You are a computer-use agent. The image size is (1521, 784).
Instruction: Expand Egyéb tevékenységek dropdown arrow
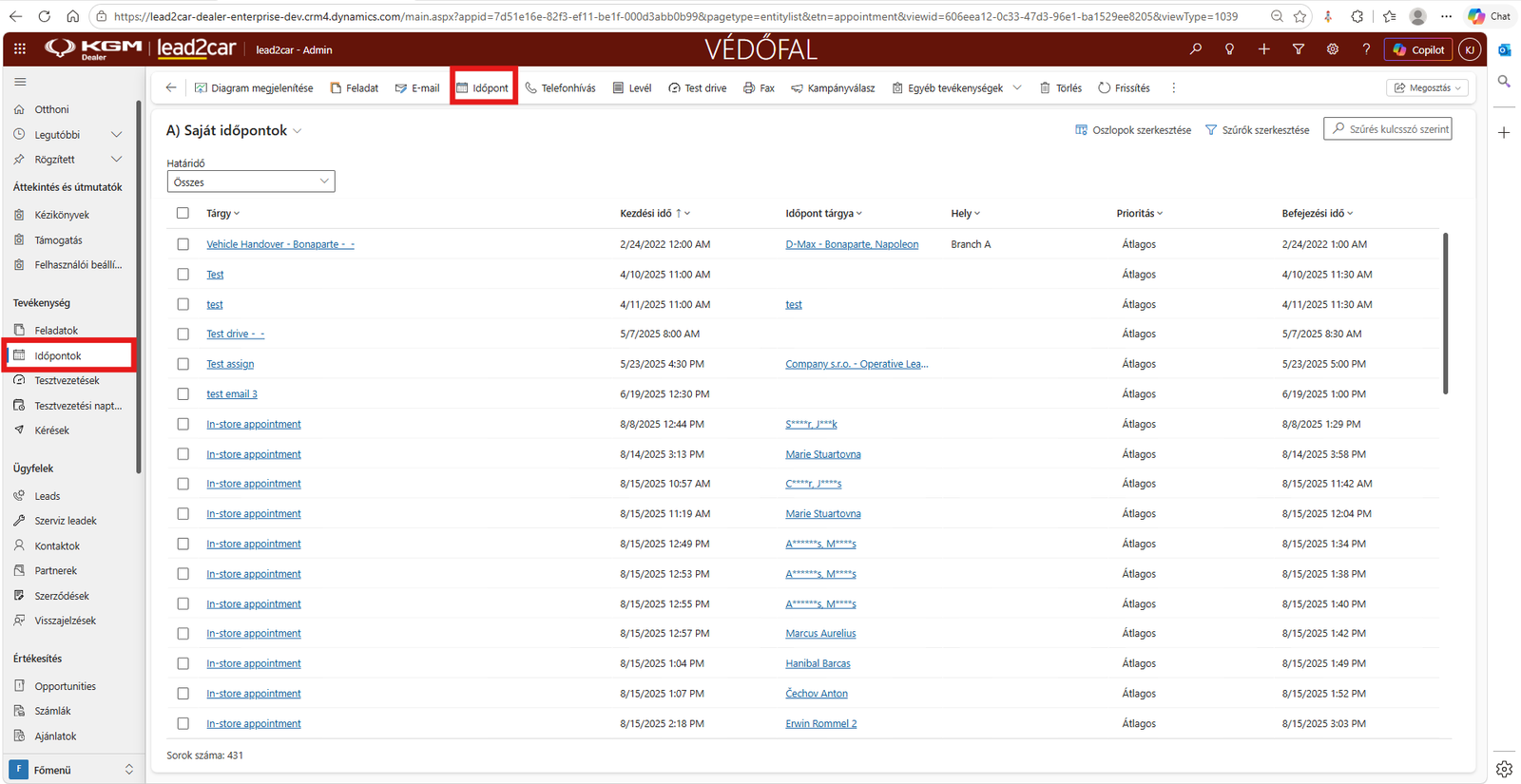pos(1017,87)
